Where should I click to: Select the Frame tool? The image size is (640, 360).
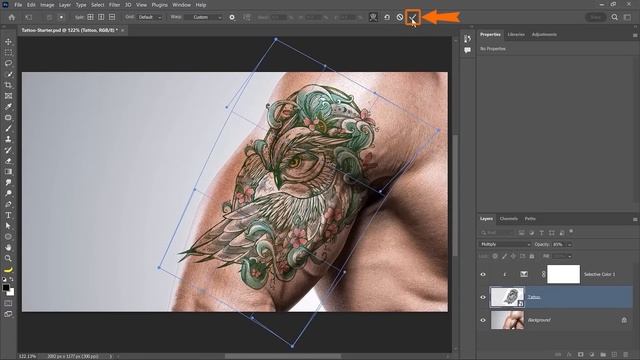coord(8,96)
